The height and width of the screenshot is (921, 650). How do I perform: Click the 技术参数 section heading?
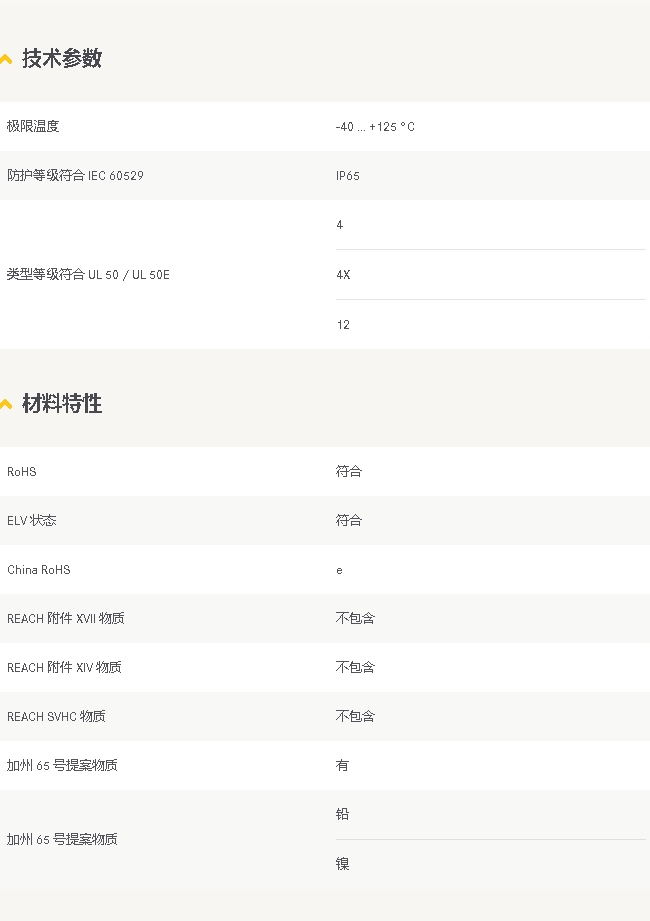pos(62,58)
